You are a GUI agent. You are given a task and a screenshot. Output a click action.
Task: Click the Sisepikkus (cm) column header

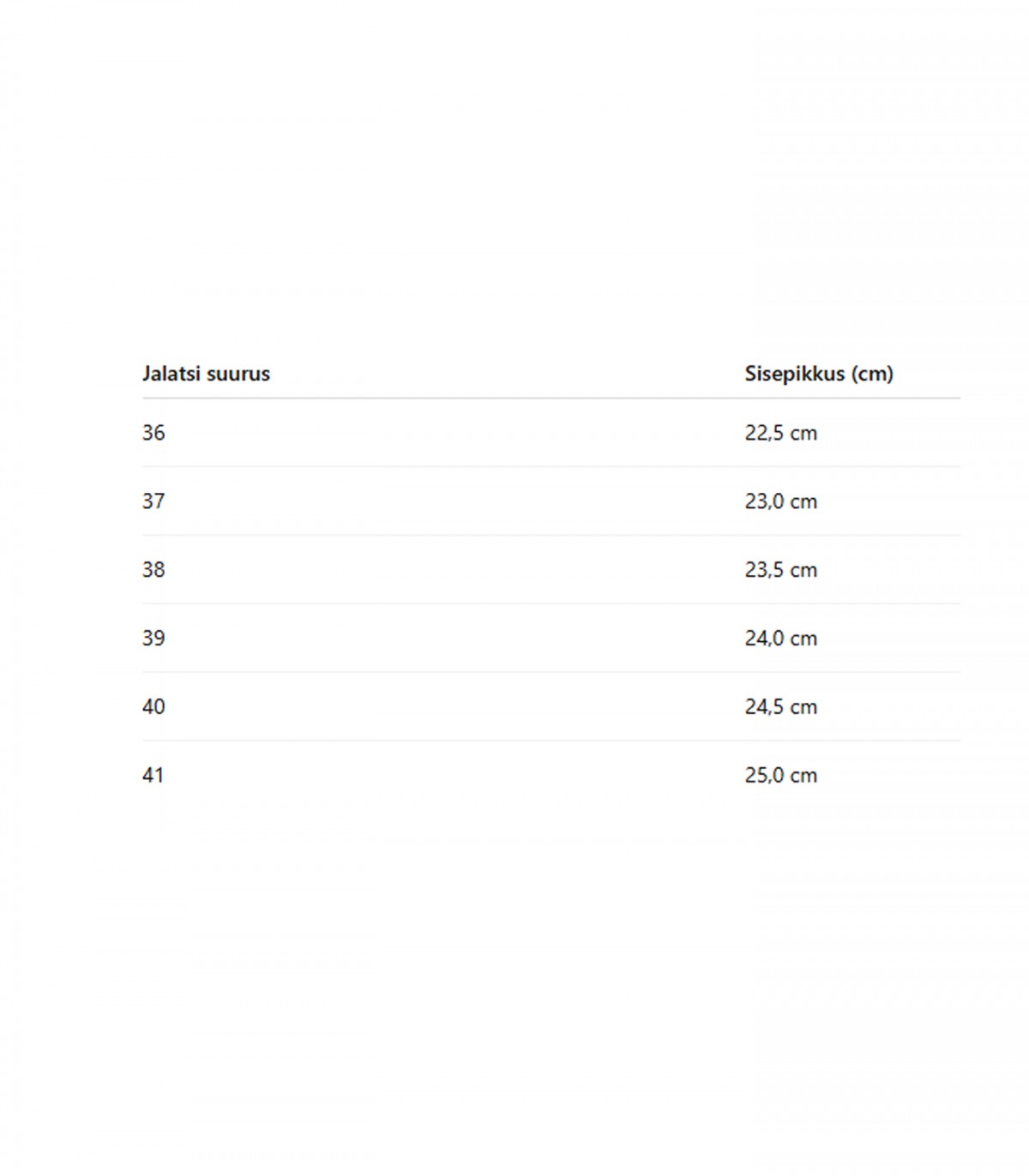[819, 374]
